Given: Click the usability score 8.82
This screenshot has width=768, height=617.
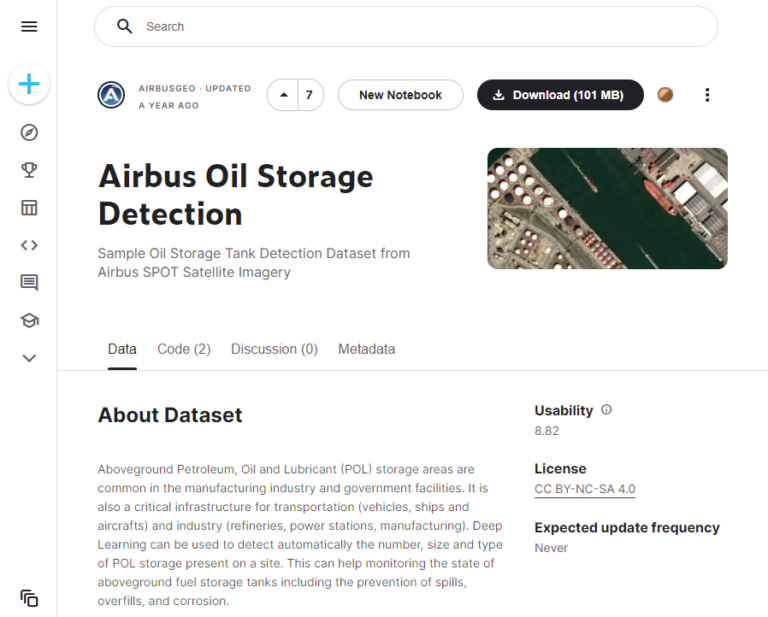Looking at the screenshot, I should [x=547, y=431].
